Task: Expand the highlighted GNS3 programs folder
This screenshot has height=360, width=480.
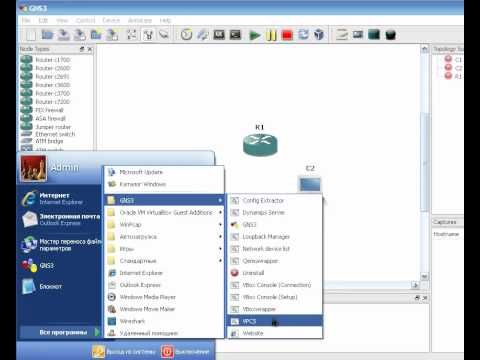Action: [164, 200]
